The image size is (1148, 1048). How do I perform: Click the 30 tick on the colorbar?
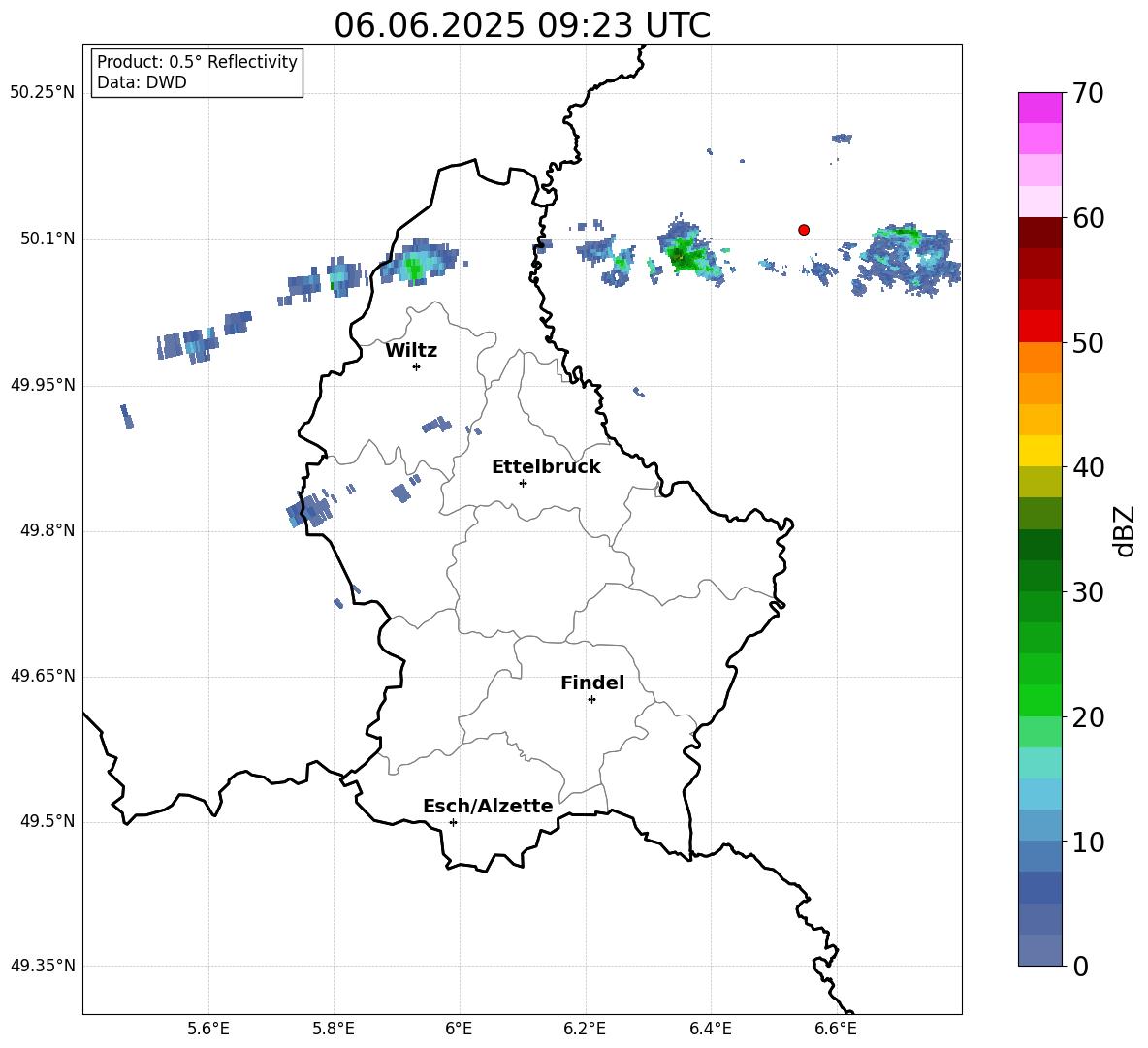(1088, 592)
